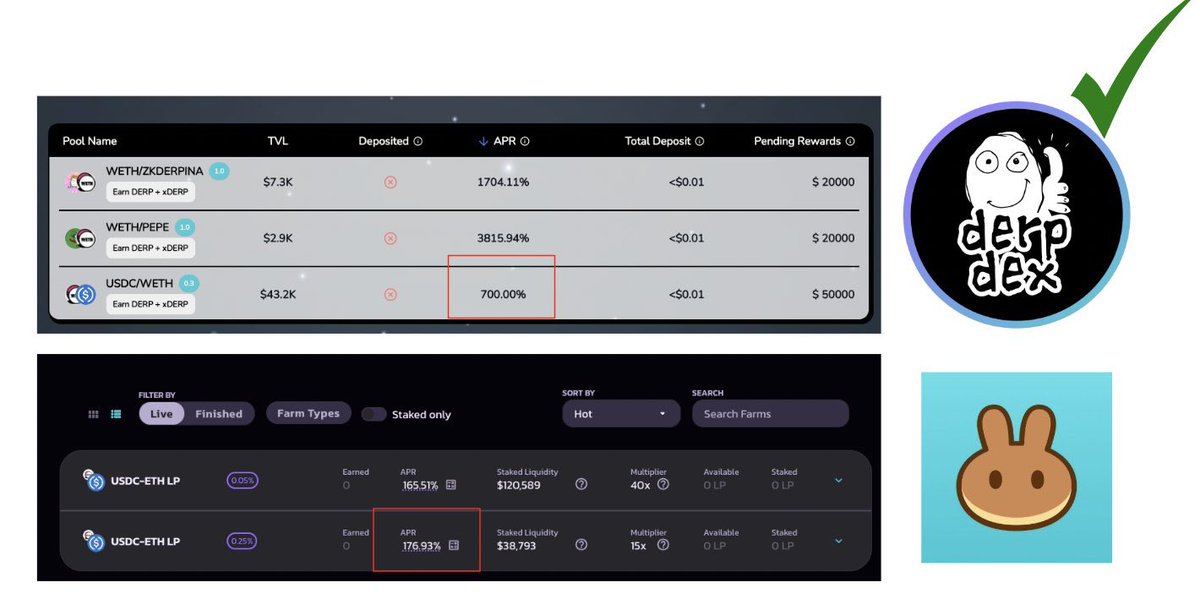Click the token icon of 0.05% USDC-ETH LP
Image resolution: width=1200 pixels, height=615 pixels.
coord(94,480)
